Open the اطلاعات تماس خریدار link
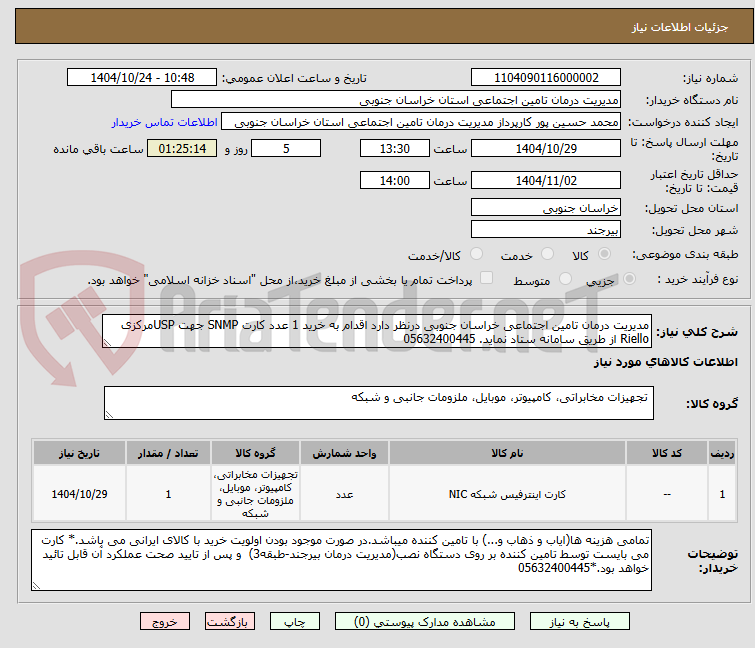 [x=165, y=122]
